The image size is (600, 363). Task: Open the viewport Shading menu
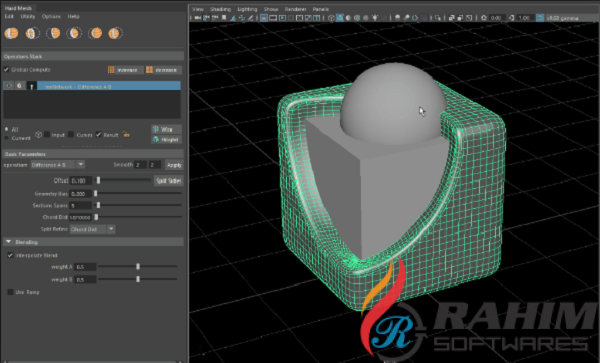click(220, 9)
